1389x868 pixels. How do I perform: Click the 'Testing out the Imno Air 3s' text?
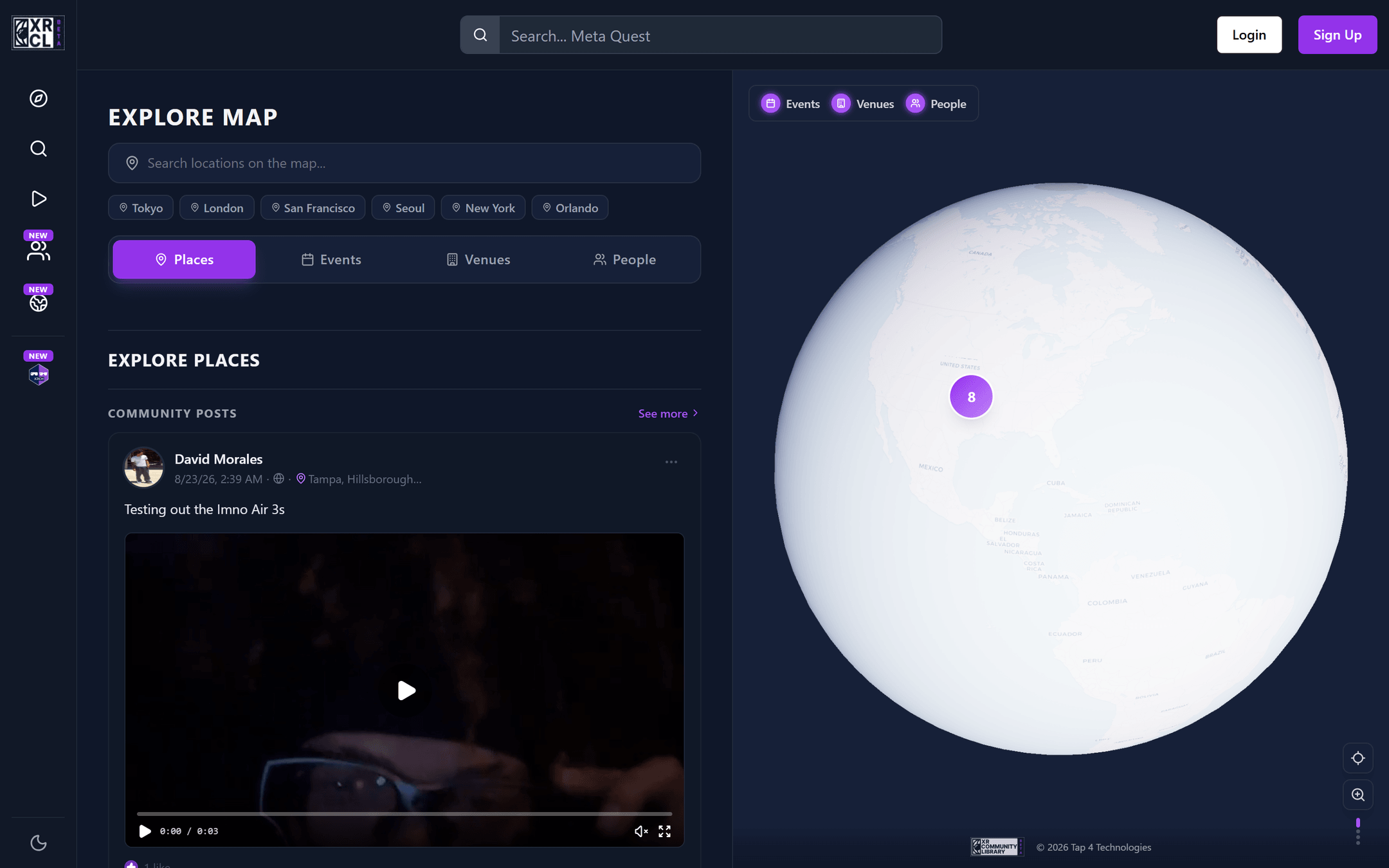click(x=204, y=509)
